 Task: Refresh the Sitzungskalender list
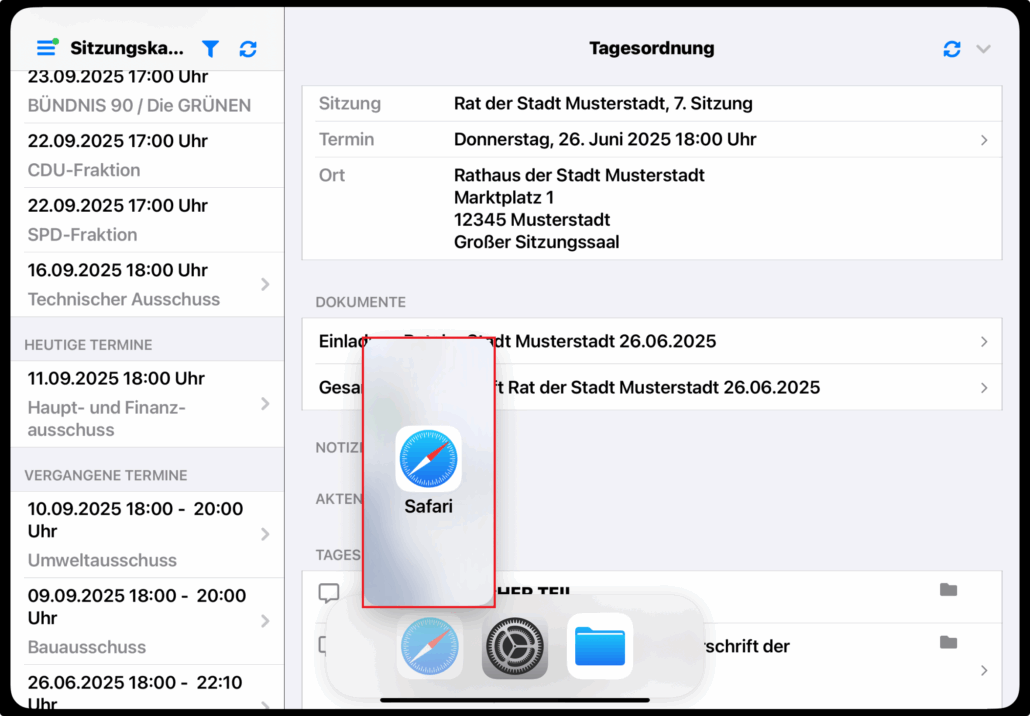(248, 48)
